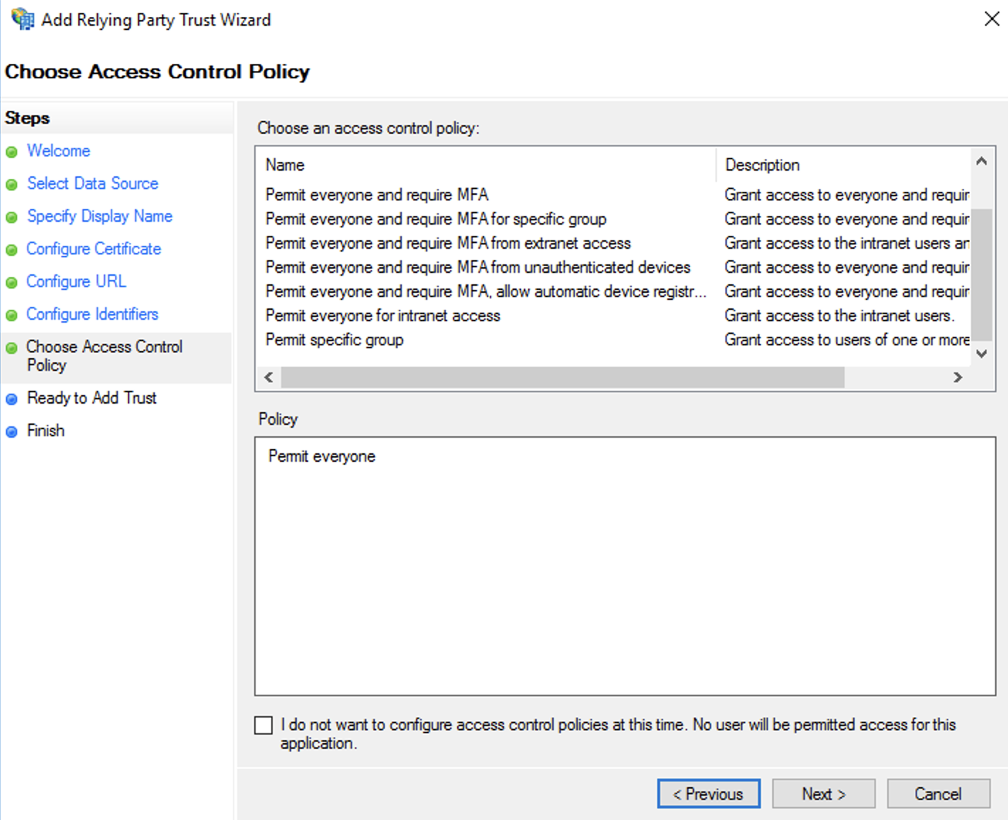Screen dimensions: 1008x820
Task: Go to the Welcome step
Action: click(58, 151)
